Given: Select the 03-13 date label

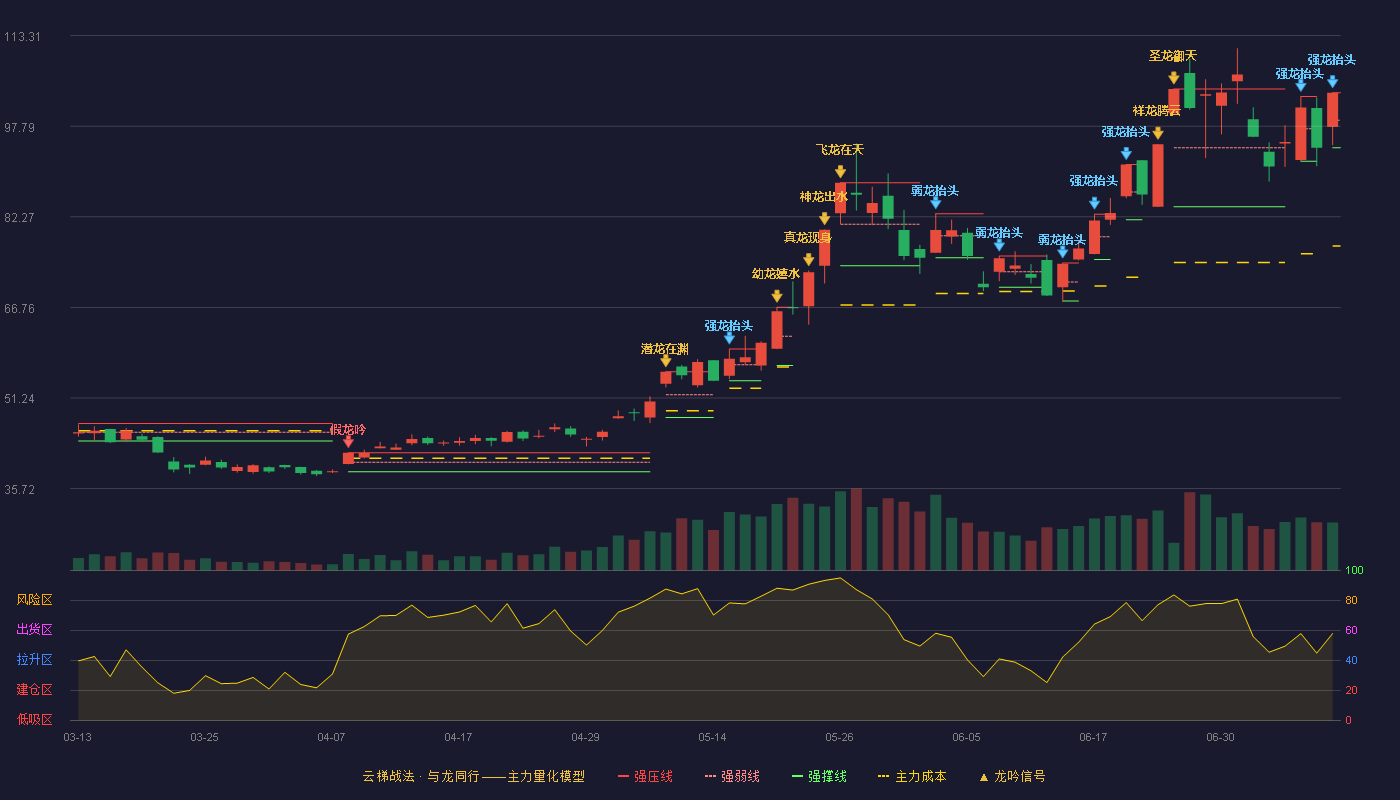Looking at the screenshot, I should [78, 737].
